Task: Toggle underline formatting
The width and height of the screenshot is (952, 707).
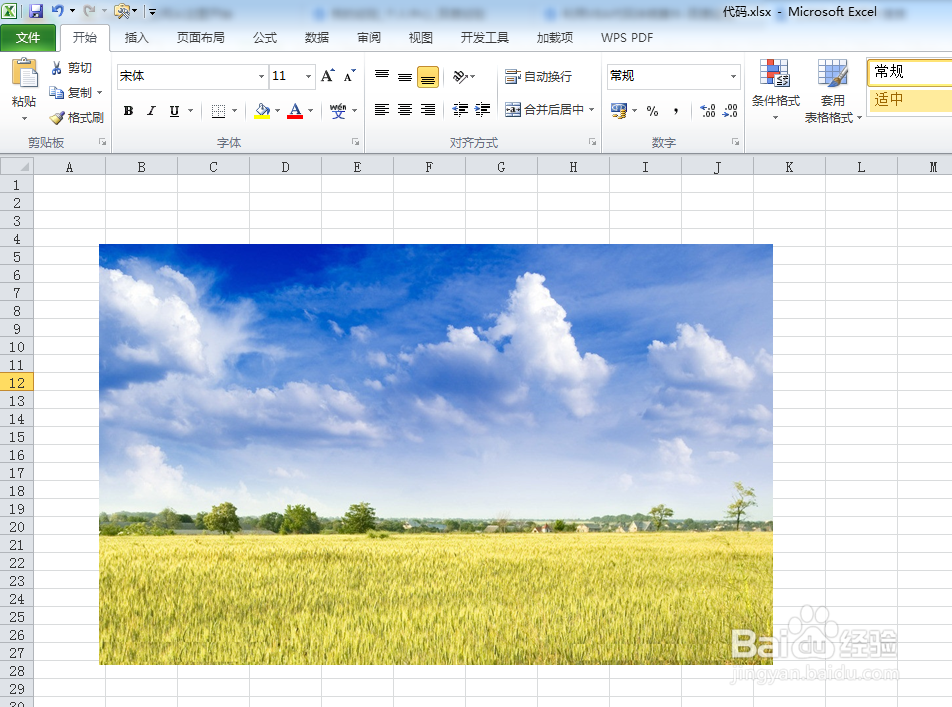Action: (174, 111)
